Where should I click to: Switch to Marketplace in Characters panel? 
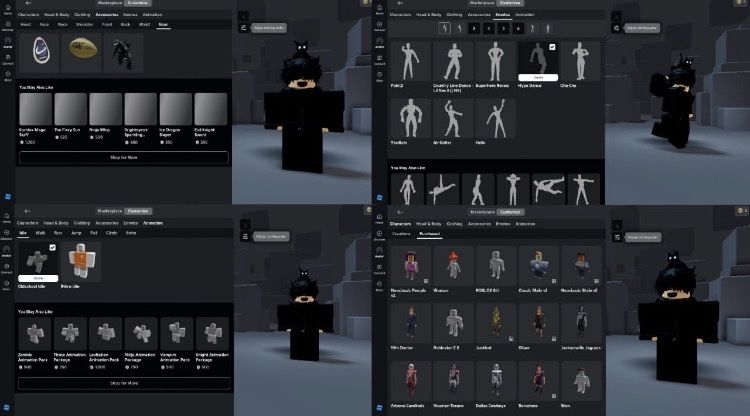(x=482, y=212)
